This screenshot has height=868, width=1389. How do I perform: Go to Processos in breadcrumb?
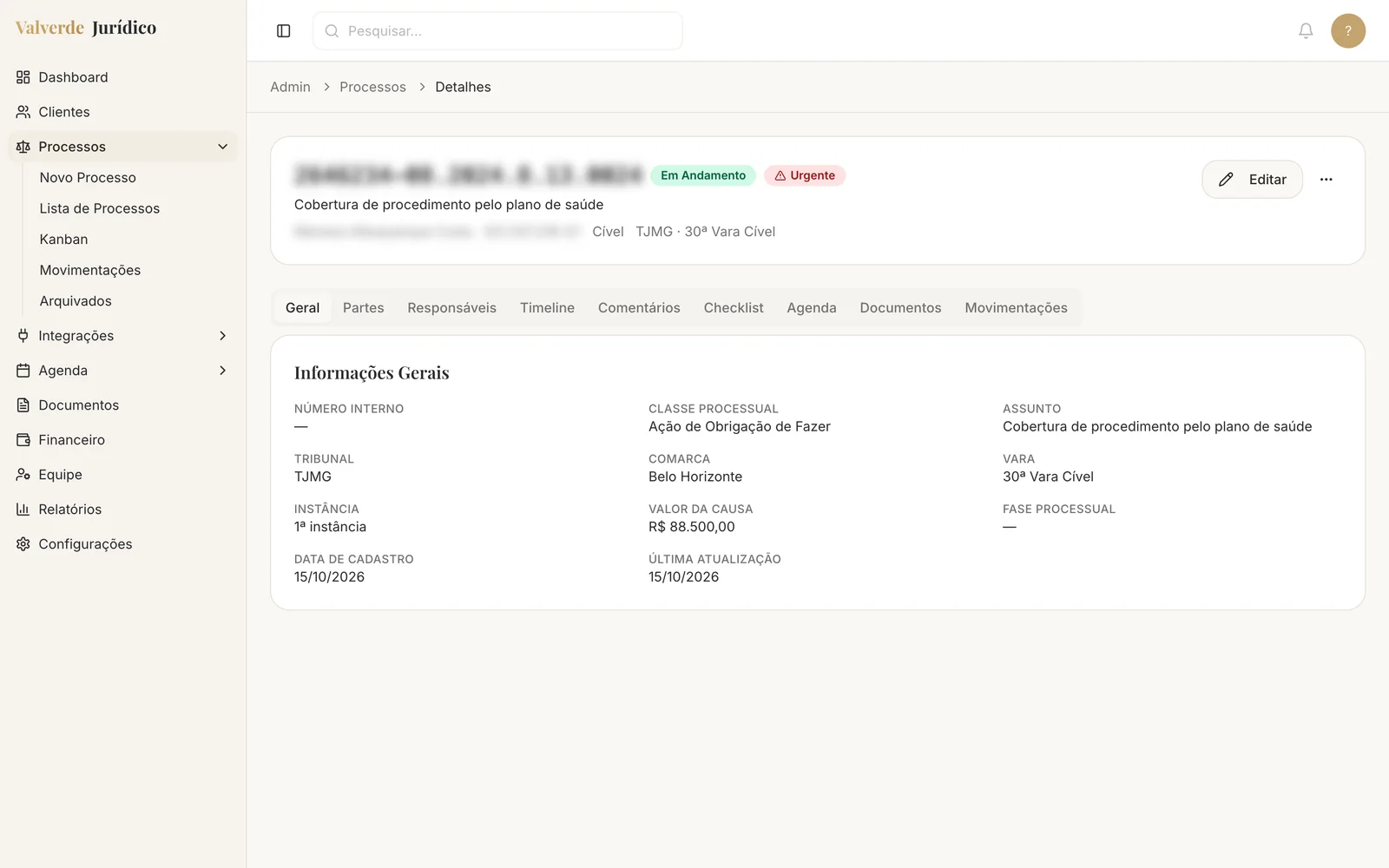(x=372, y=87)
